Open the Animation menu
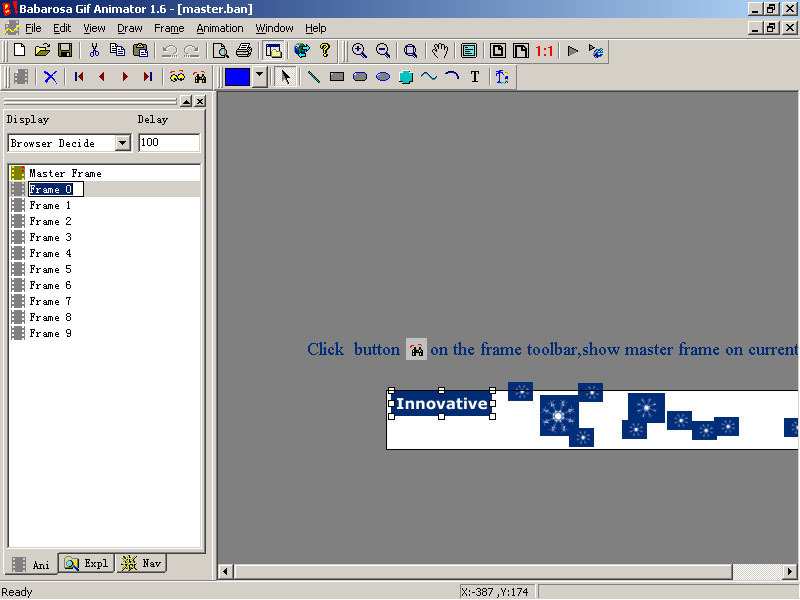Viewport: 800px width, 600px height. pos(220,28)
